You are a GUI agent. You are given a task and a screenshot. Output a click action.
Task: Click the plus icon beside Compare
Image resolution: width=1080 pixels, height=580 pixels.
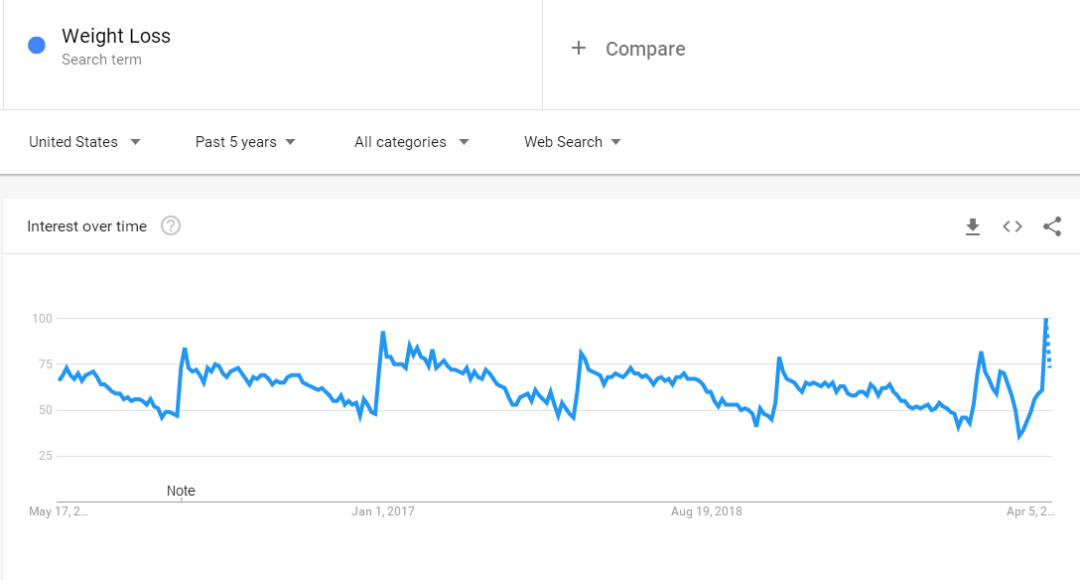pos(578,48)
